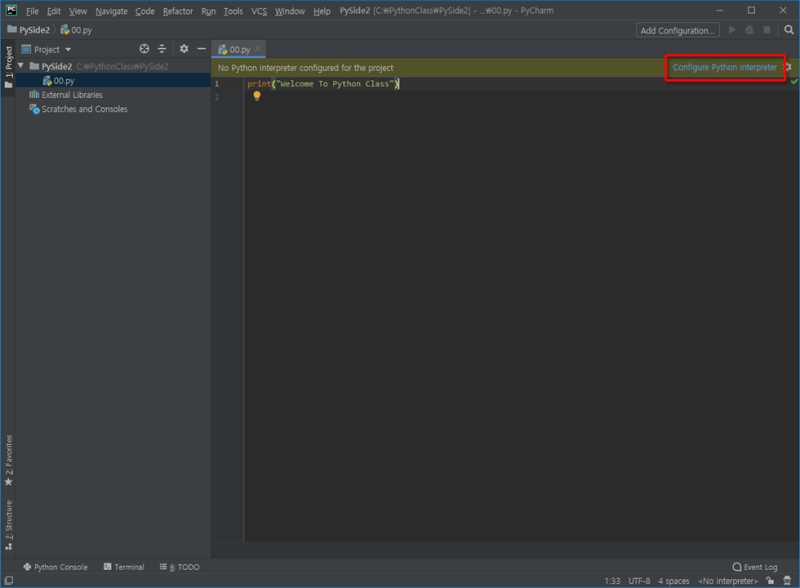The height and width of the screenshot is (588, 800).
Task: Toggle the 1: Project side tab
Action: [9, 67]
